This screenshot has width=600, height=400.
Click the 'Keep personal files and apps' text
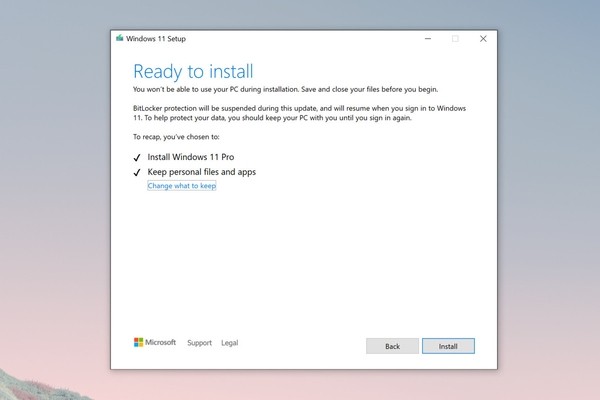coord(202,172)
